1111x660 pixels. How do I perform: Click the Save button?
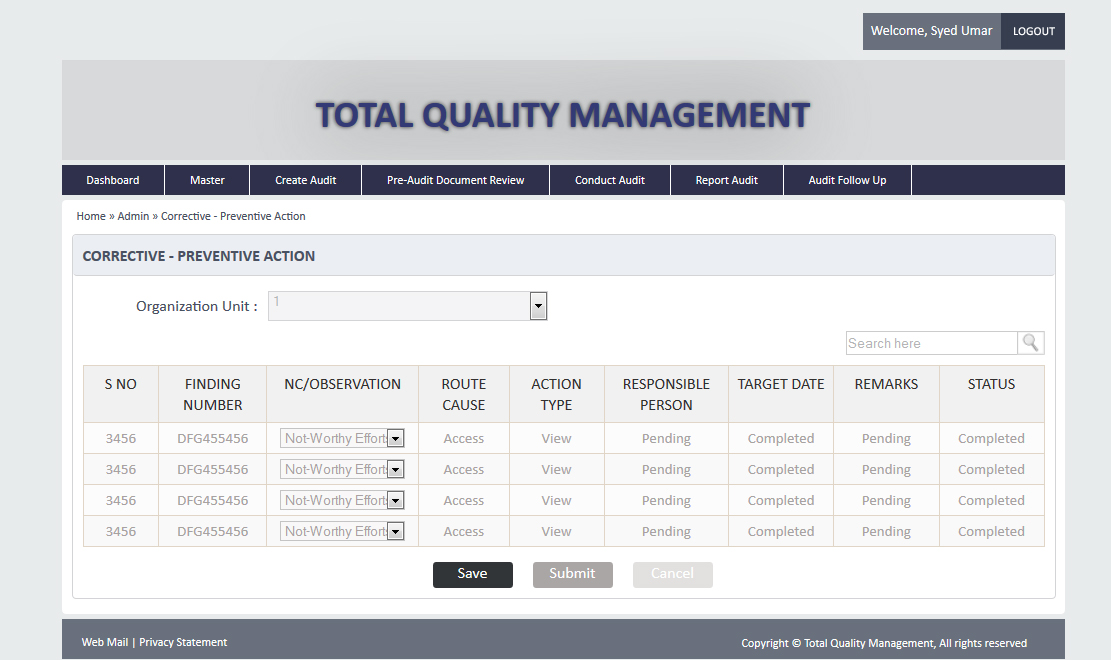coord(473,574)
